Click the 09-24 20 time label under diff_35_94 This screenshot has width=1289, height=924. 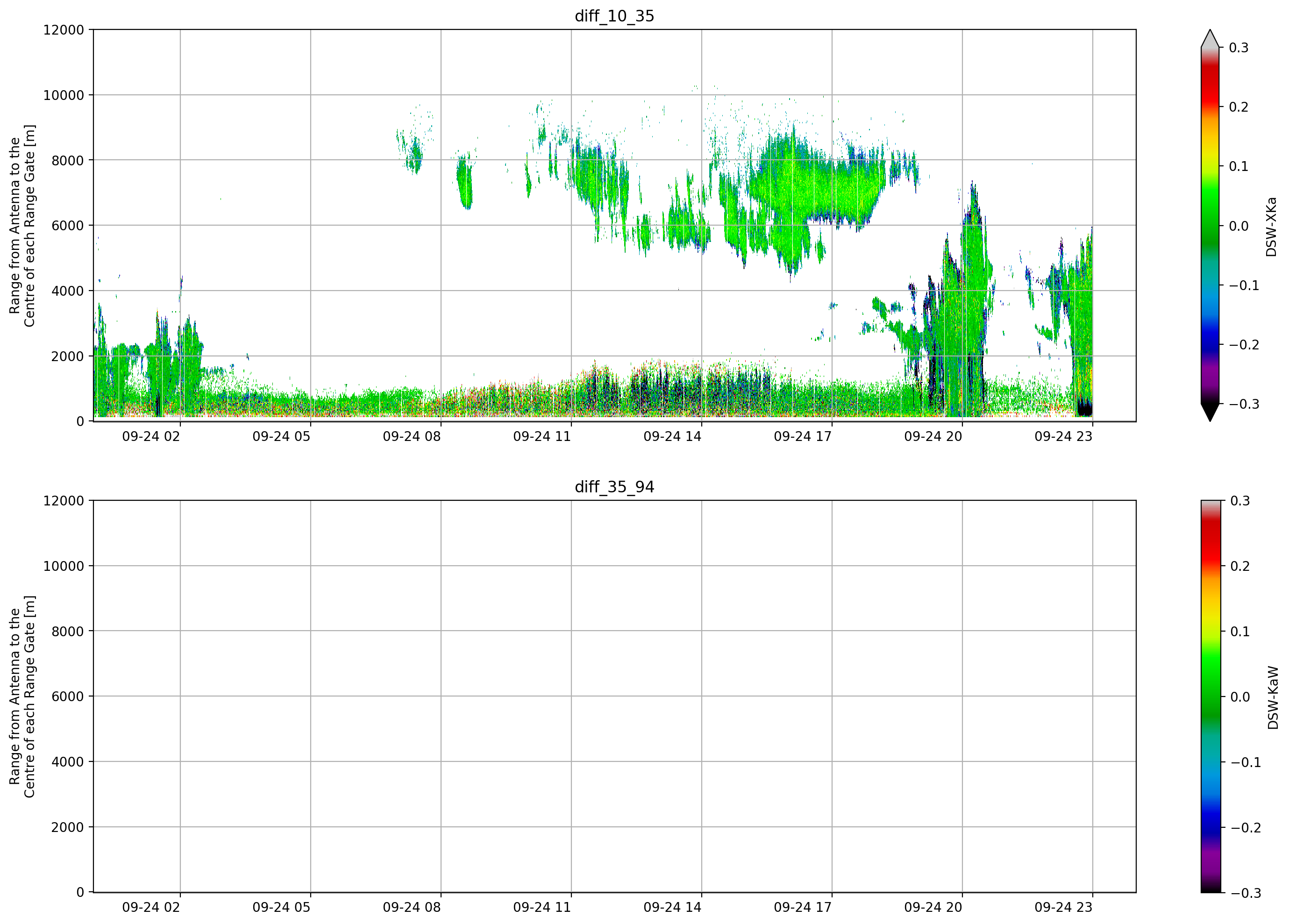click(x=933, y=908)
